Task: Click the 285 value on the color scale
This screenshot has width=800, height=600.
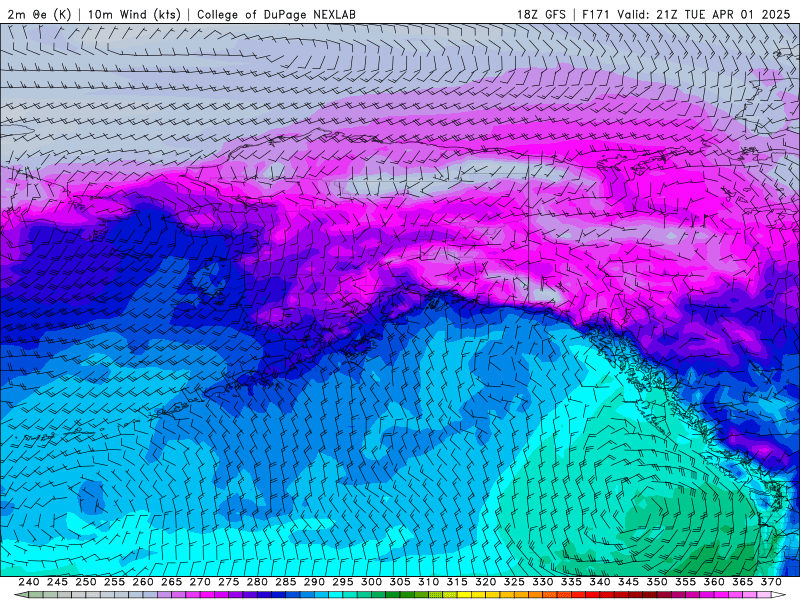Action: click(286, 582)
